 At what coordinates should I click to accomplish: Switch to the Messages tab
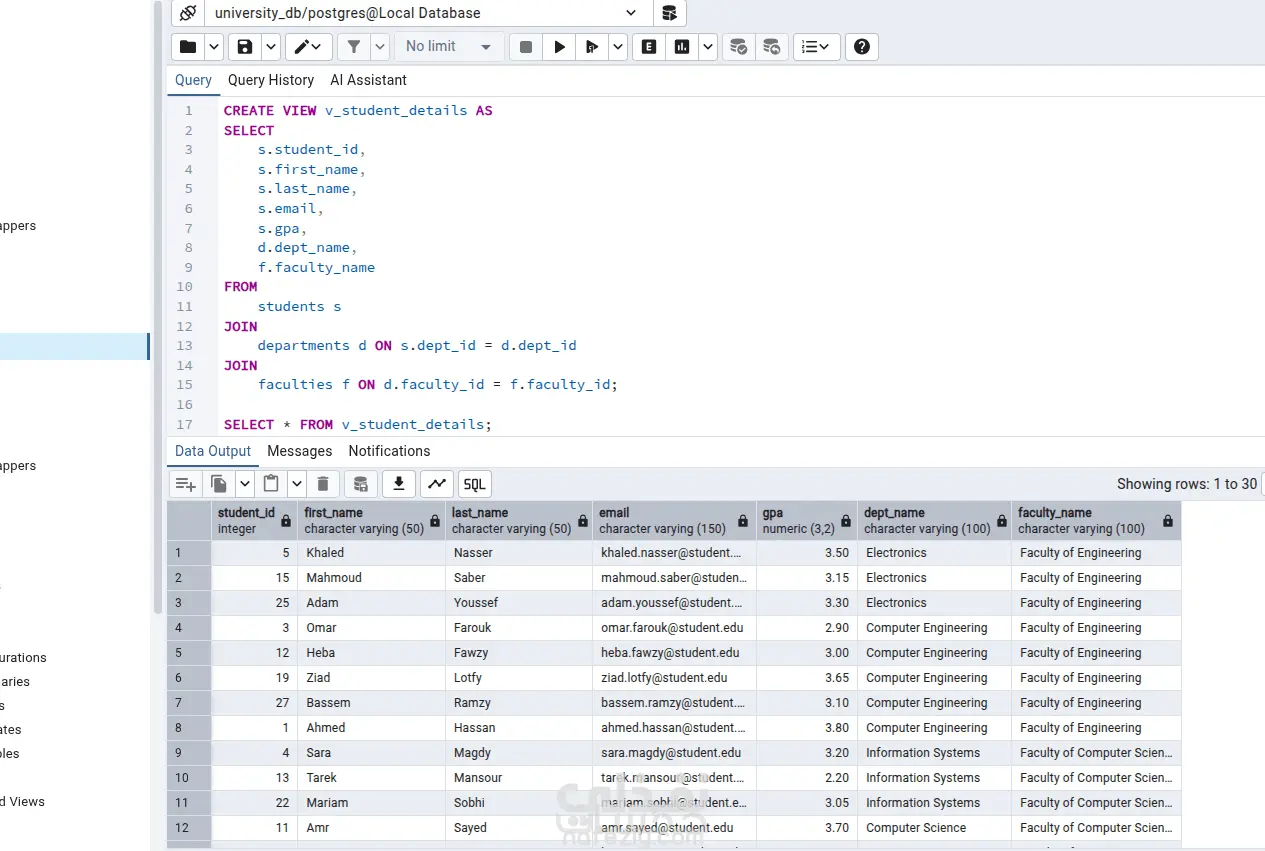tap(299, 451)
